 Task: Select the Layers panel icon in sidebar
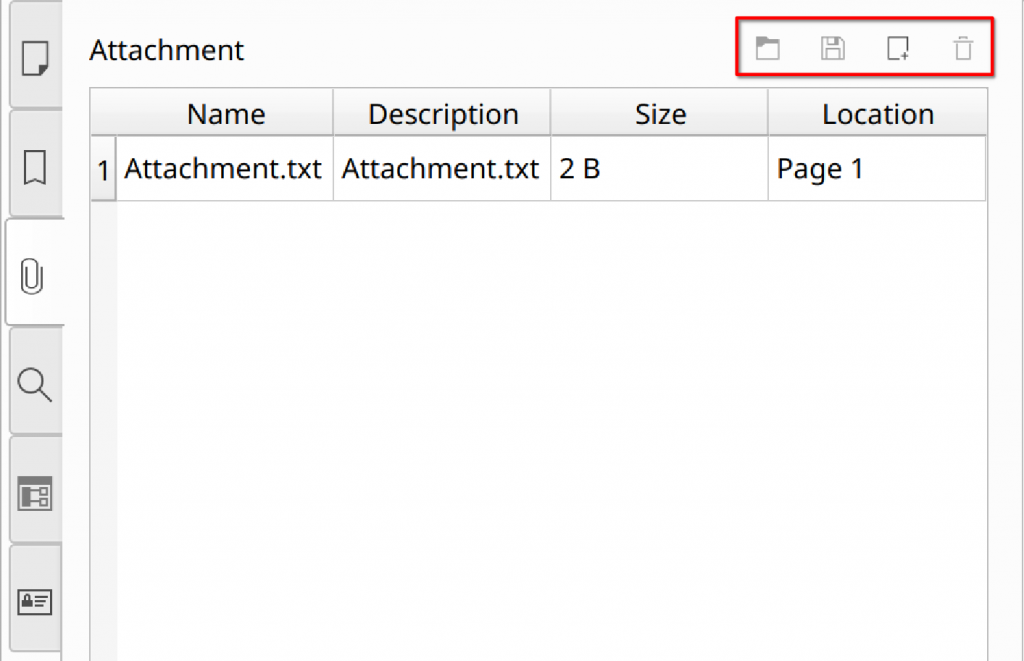(33, 491)
